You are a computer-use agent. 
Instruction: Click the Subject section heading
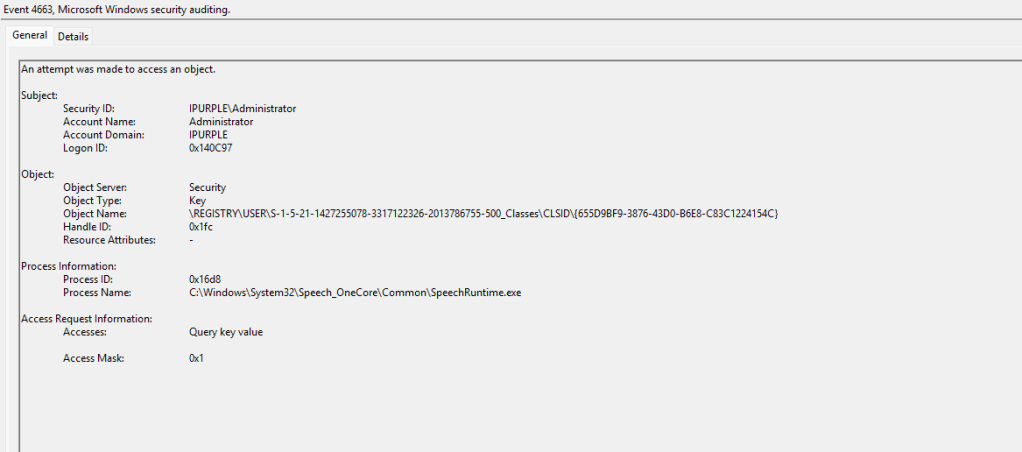tap(39, 95)
